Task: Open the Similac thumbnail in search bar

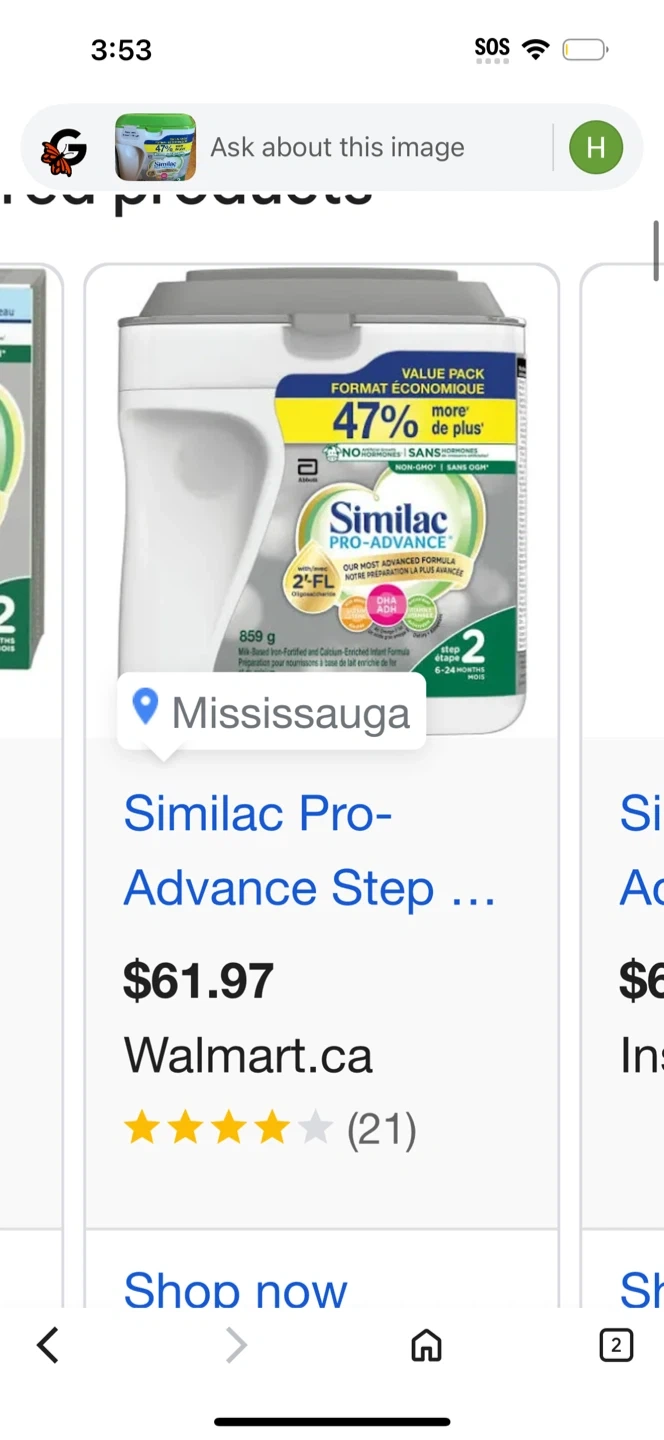Action: click(x=155, y=148)
